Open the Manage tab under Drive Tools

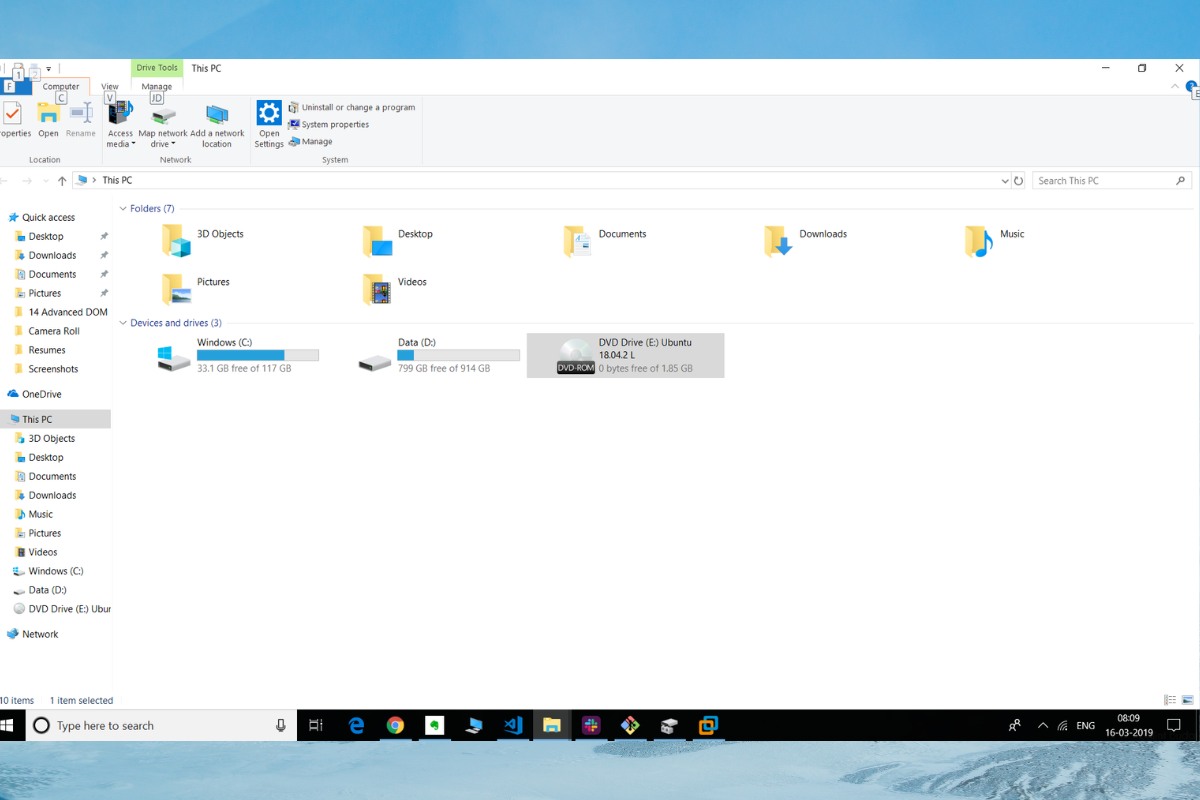(157, 87)
